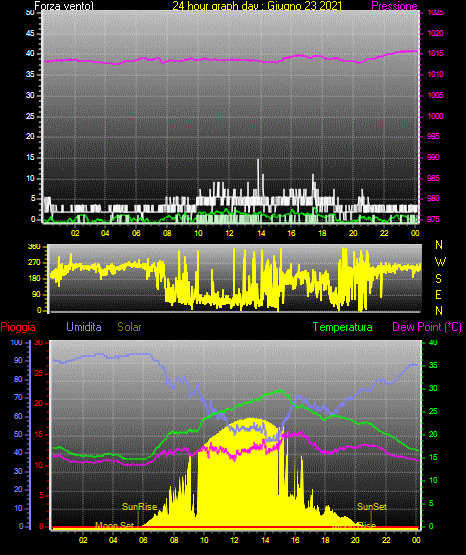The width and height of the screenshot is (466, 555).
Task: Click the 50 humidity axis value
Action: point(18,434)
